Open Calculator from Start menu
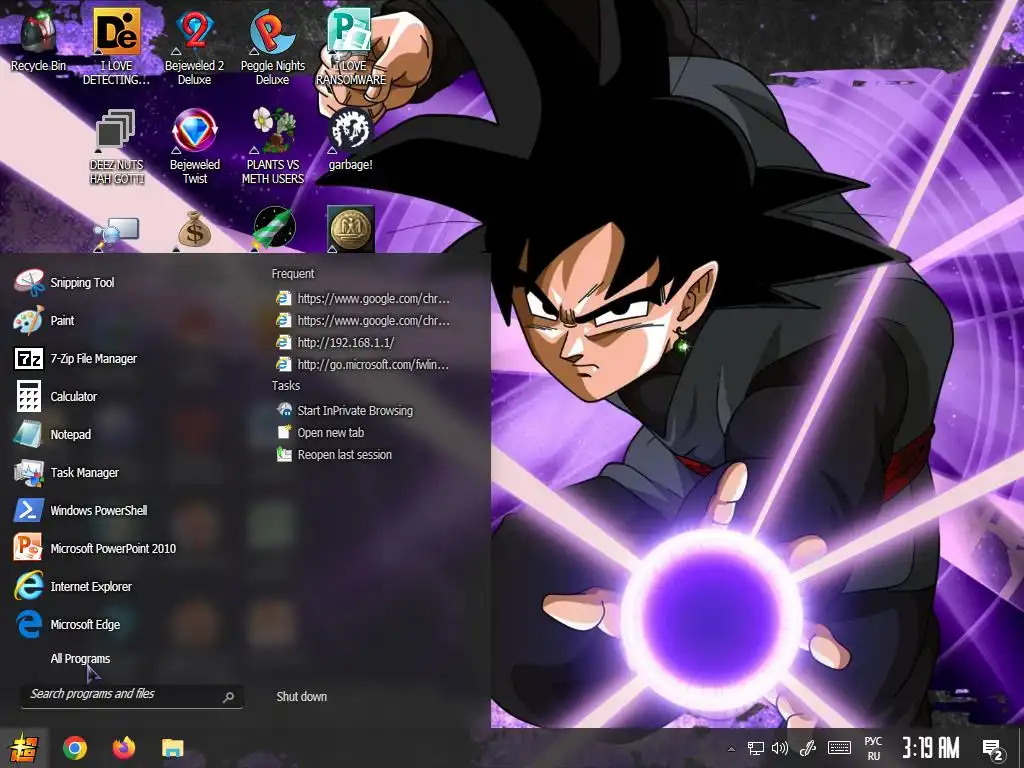The width and height of the screenshot is (1024, 768). [x=56, y=396]
